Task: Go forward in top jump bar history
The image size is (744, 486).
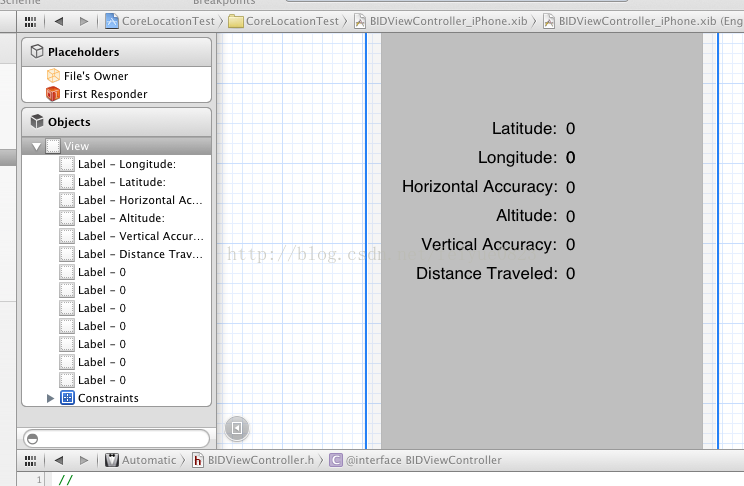Action: point(84,21)
